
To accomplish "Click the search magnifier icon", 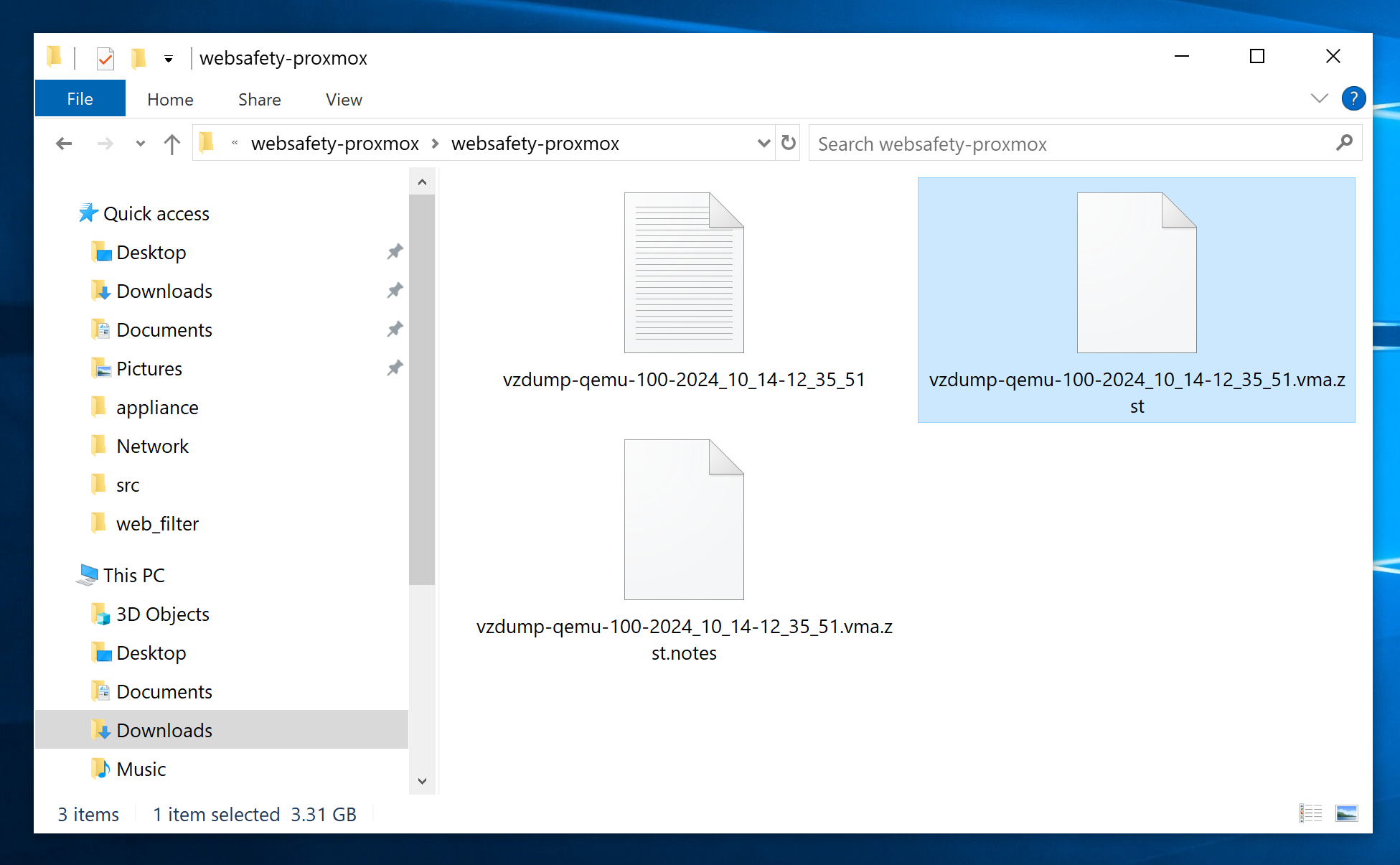I will (1345, 143).
